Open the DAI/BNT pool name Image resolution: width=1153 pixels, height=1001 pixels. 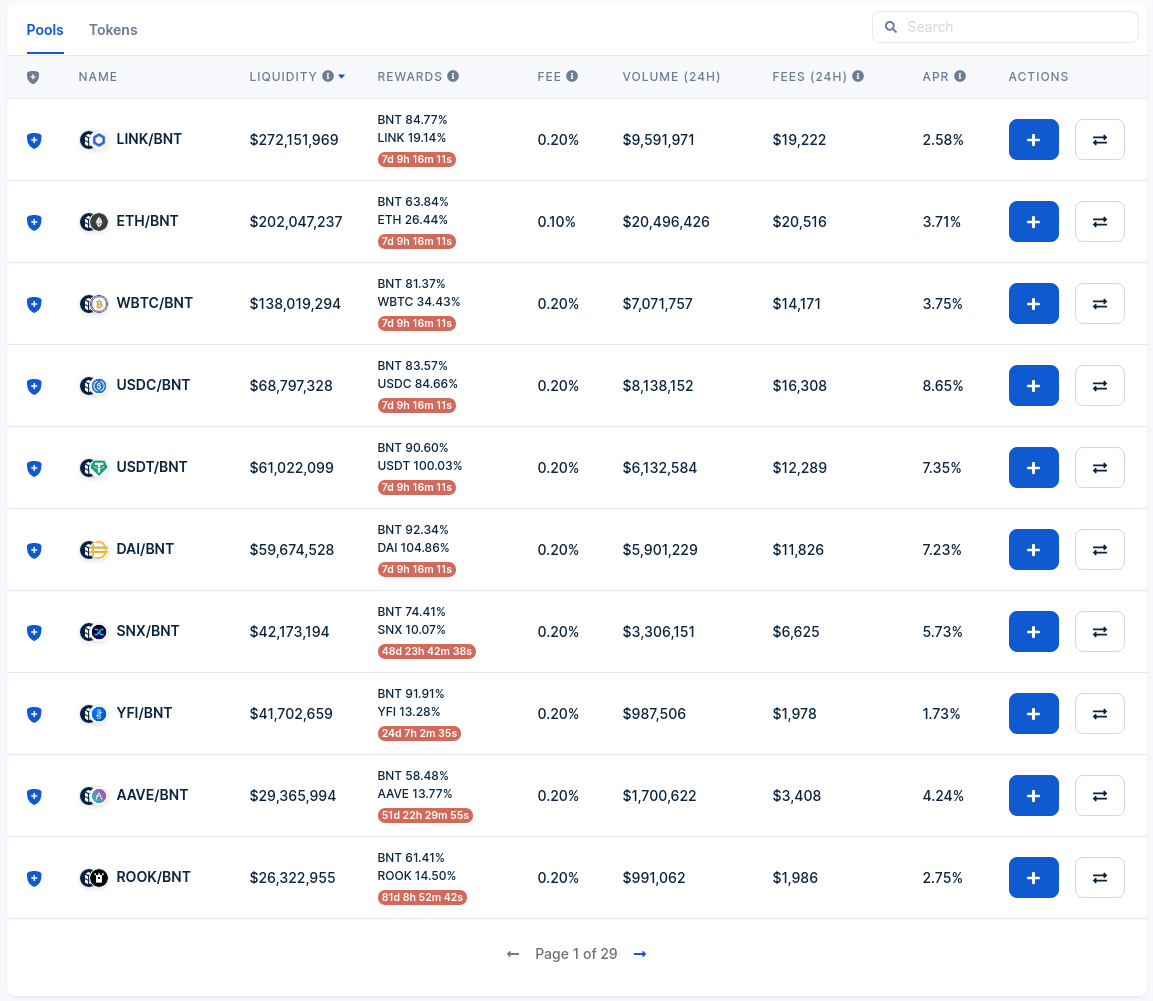point(145,549)
